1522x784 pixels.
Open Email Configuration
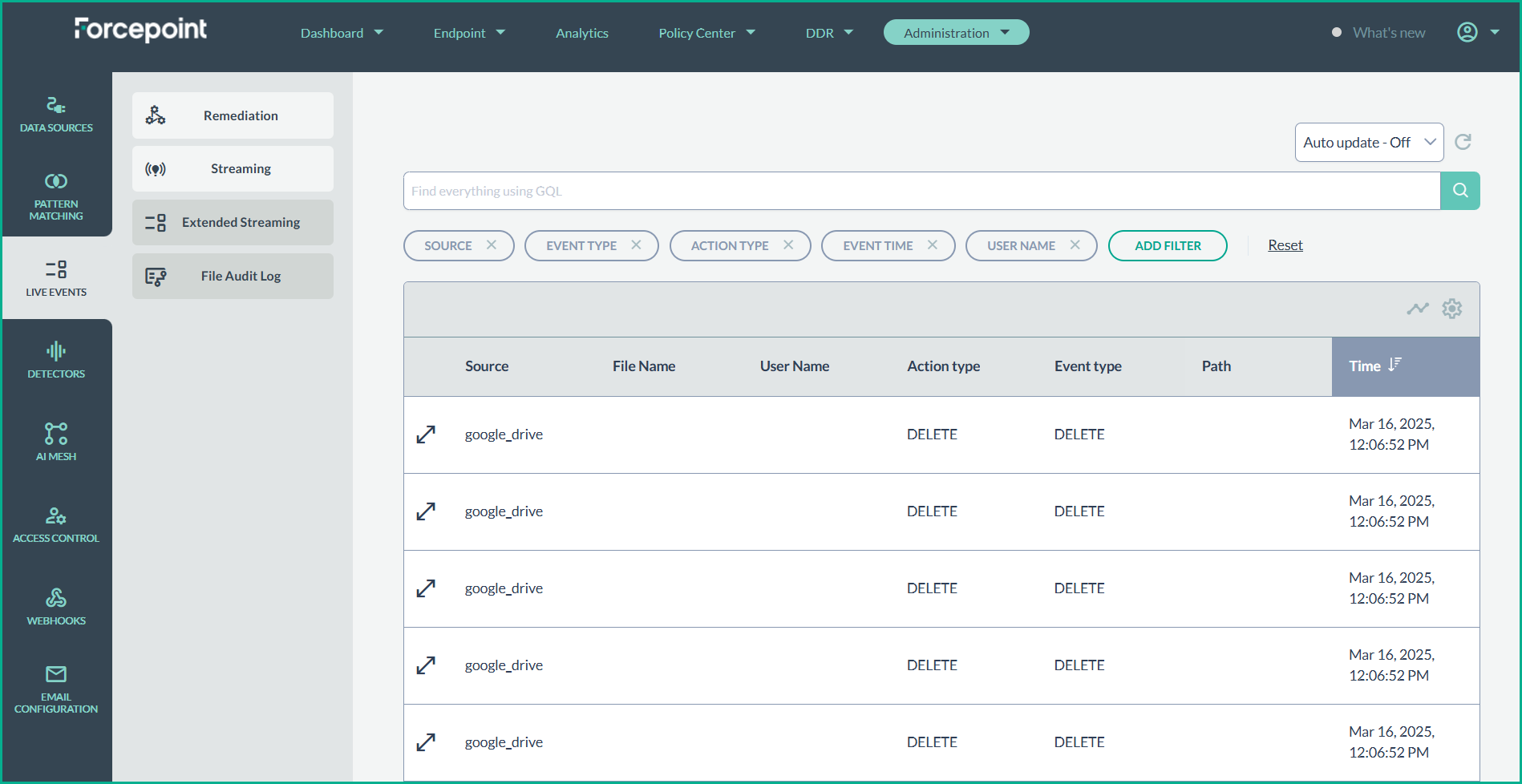(56, 689)
